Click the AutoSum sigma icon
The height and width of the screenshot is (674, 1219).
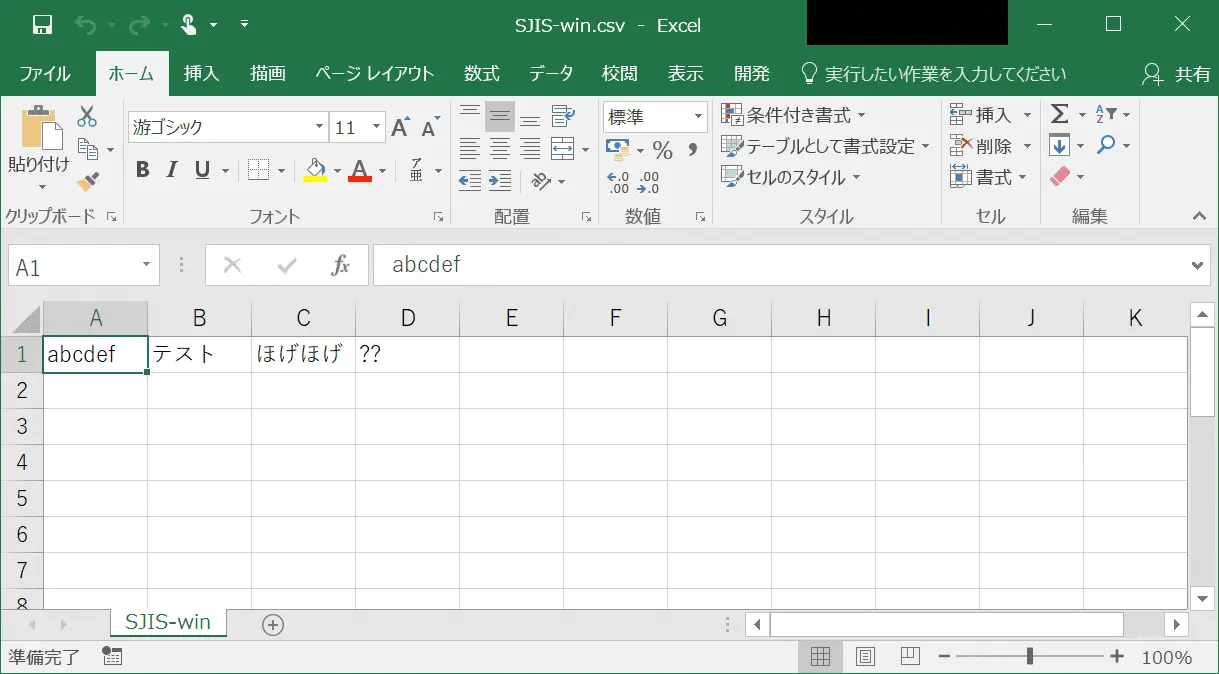[x=1059, y=115]
